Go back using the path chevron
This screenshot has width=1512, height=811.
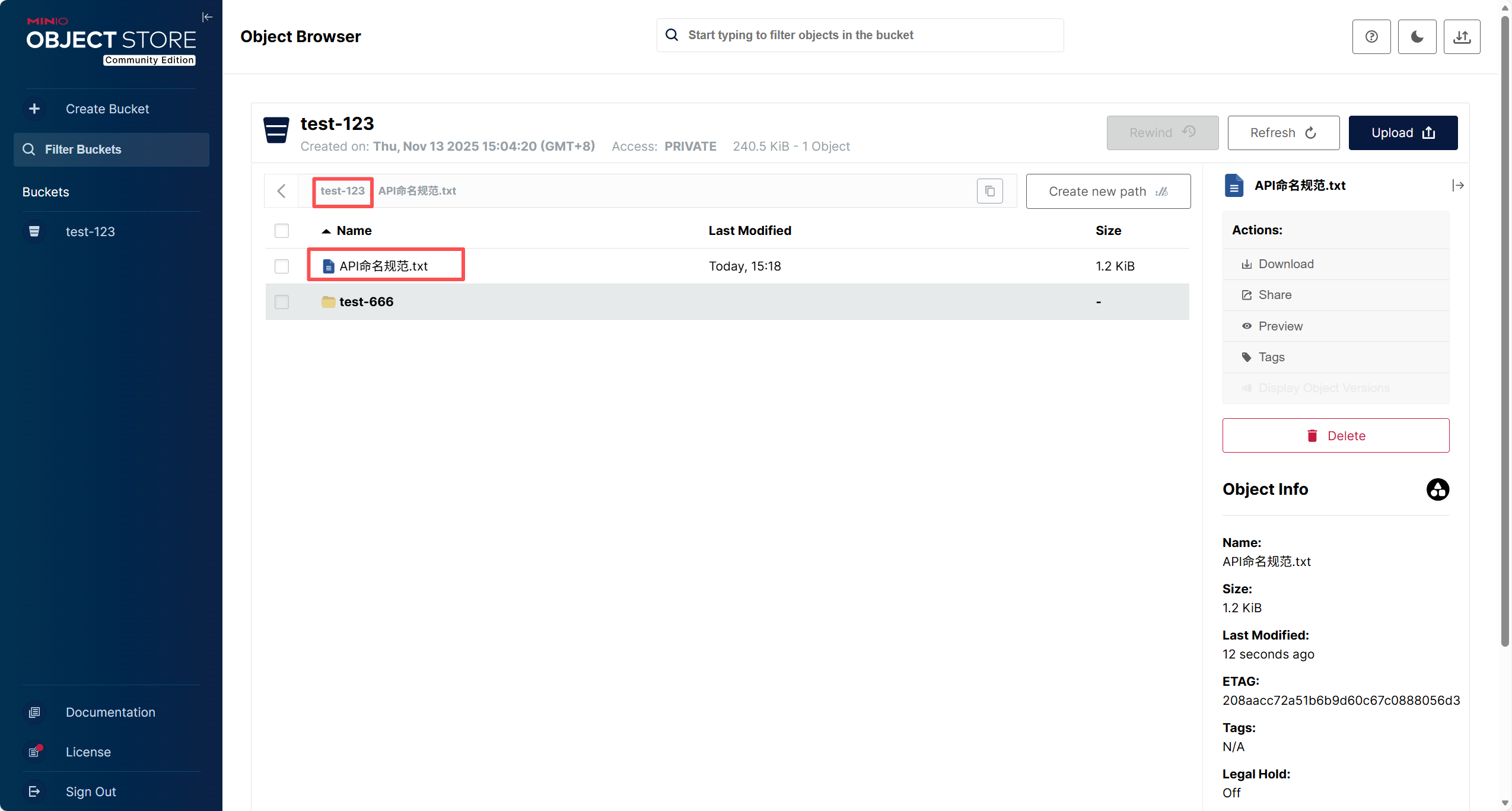tap(282, 191)
